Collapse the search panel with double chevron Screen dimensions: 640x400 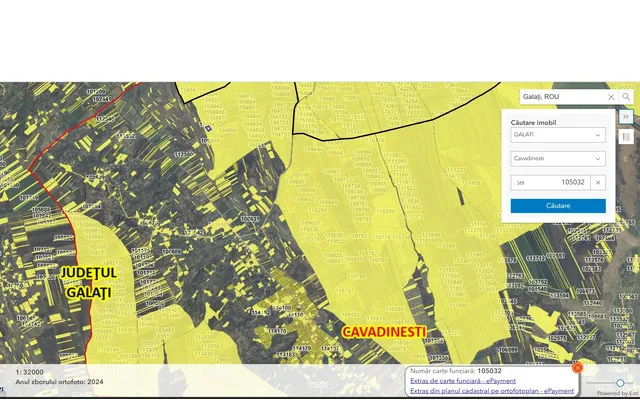626,117
